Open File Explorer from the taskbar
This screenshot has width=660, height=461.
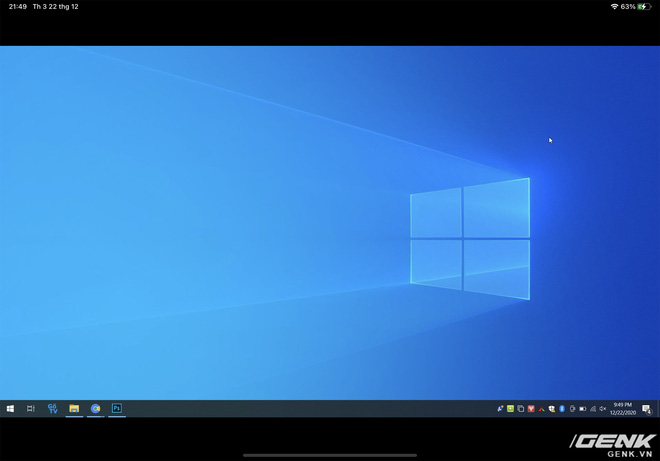tap(74, 408)
